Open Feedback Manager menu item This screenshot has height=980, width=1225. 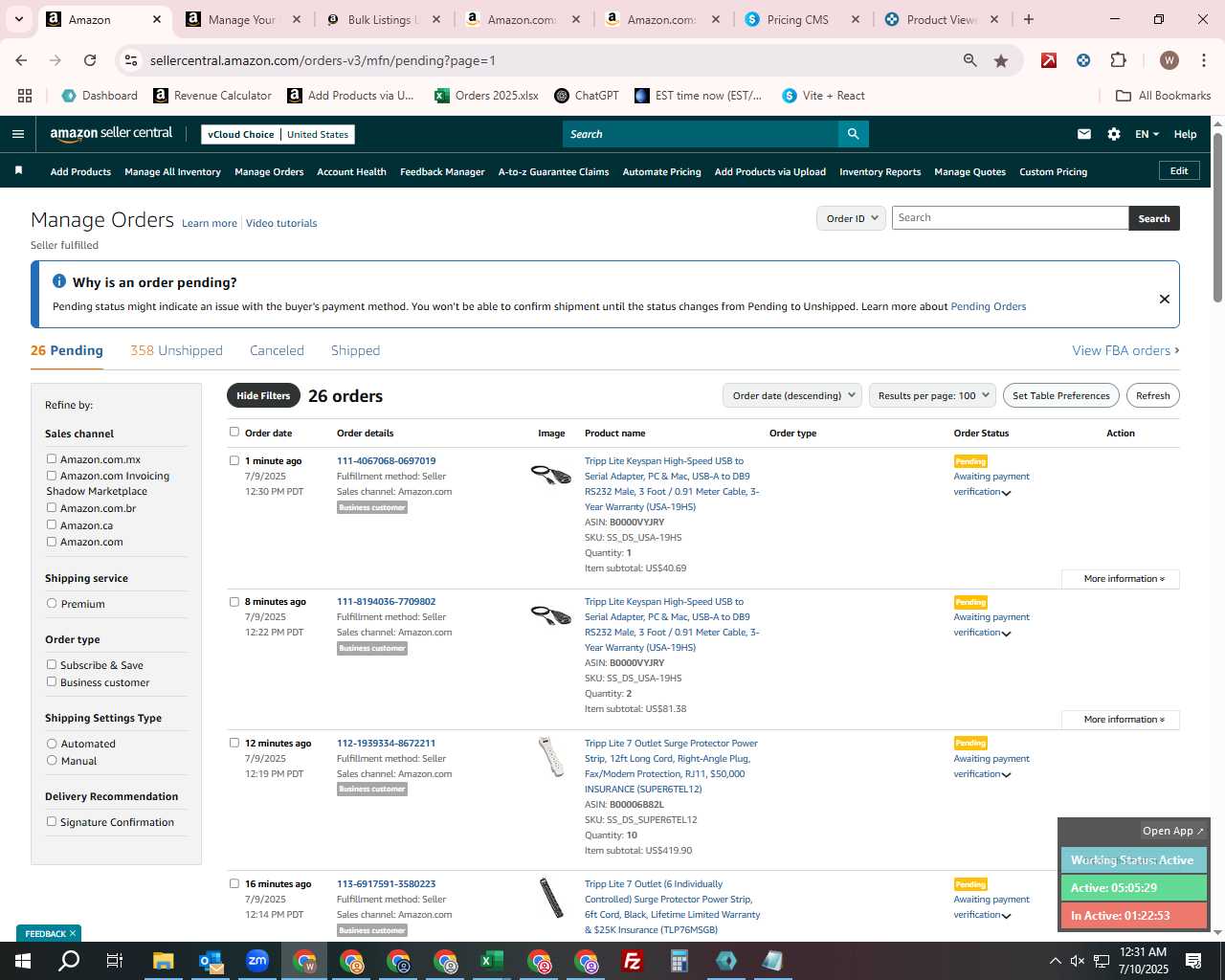[x=442, y=171]
